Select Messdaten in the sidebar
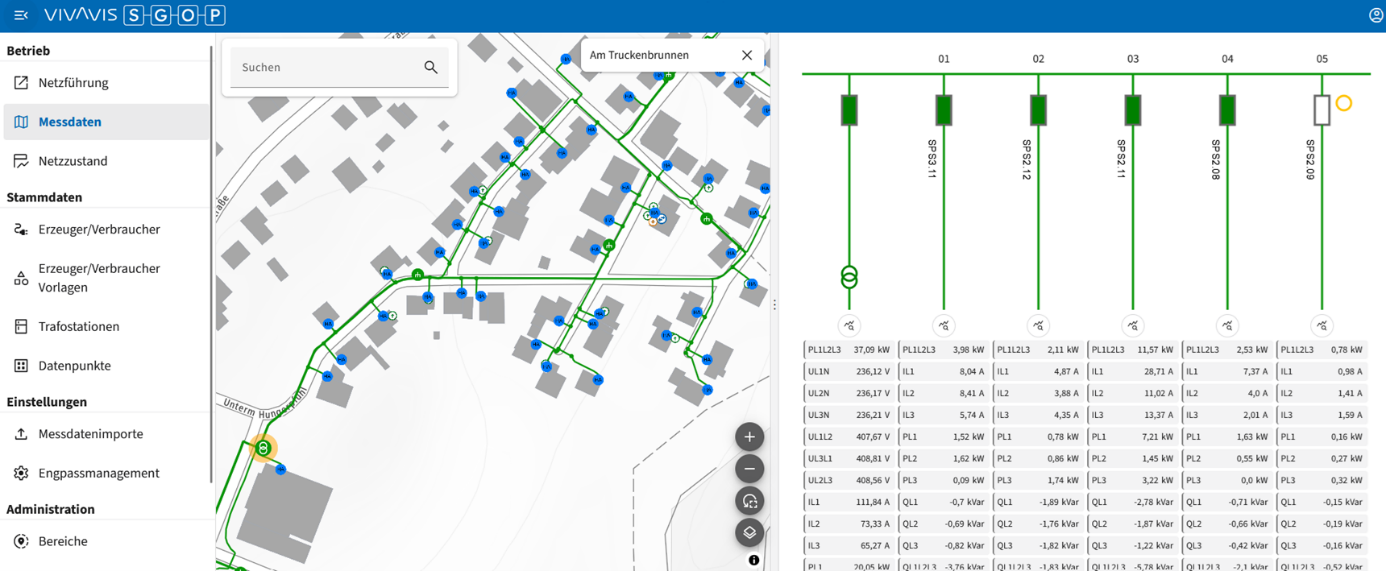The image size is (1386, 571). tap(106, 122)
